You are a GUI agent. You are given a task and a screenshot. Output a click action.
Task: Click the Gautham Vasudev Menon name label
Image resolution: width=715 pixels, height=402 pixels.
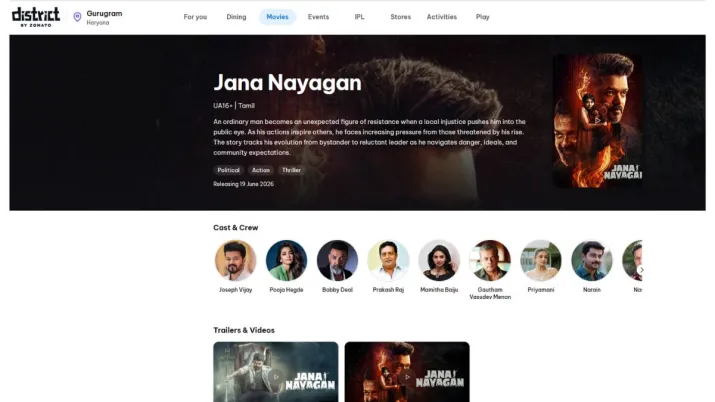tap(490, 294)
